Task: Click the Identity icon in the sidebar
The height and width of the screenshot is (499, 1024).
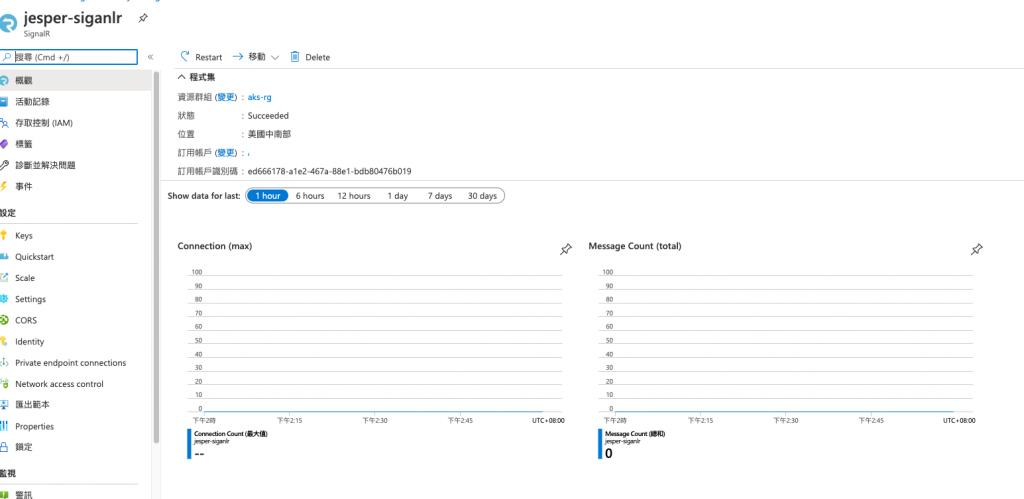Action: 5,342
